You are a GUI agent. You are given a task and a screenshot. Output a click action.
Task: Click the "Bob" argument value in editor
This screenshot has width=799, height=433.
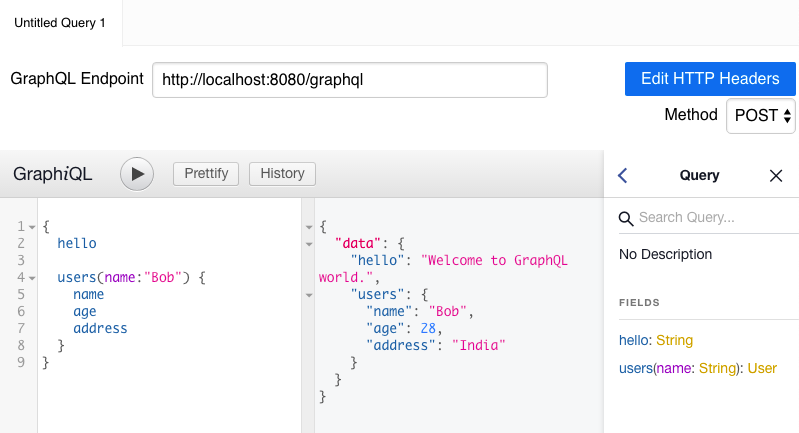click(163, 278)
